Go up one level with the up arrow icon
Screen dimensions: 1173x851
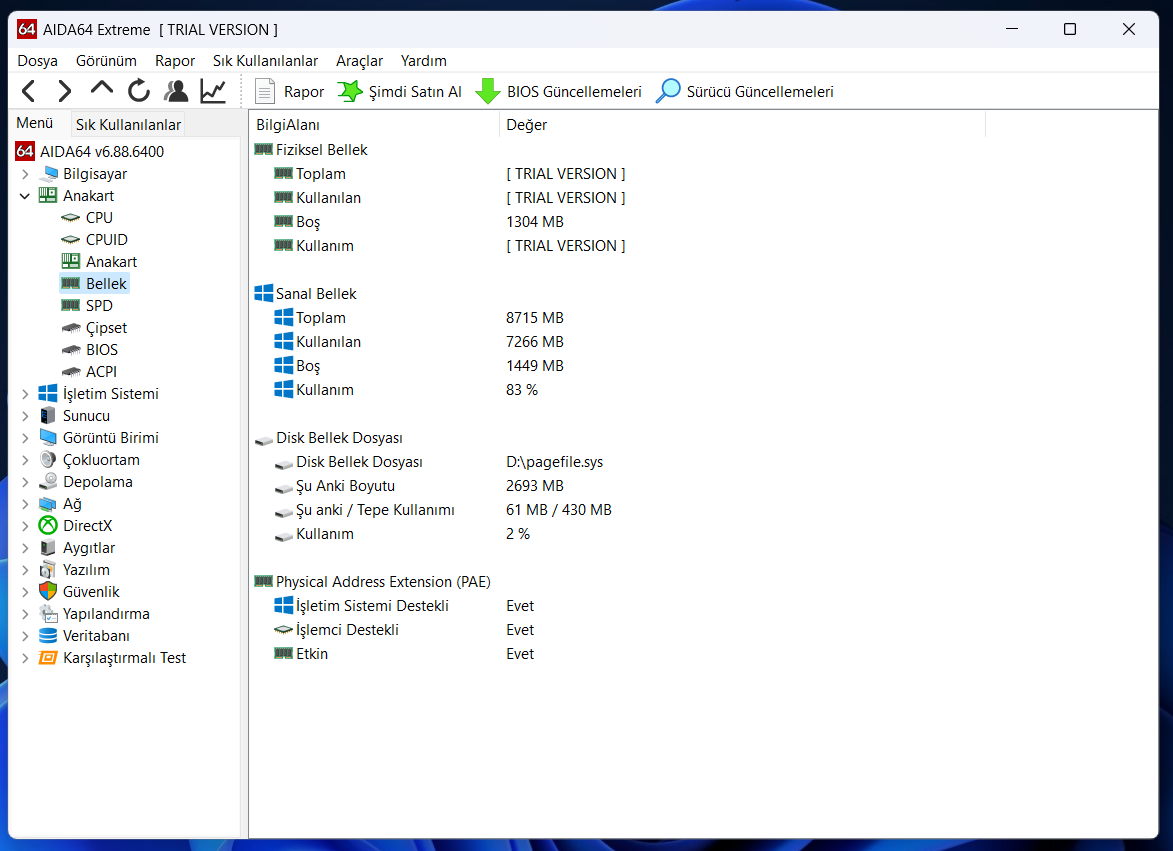[x=102, y=90]
